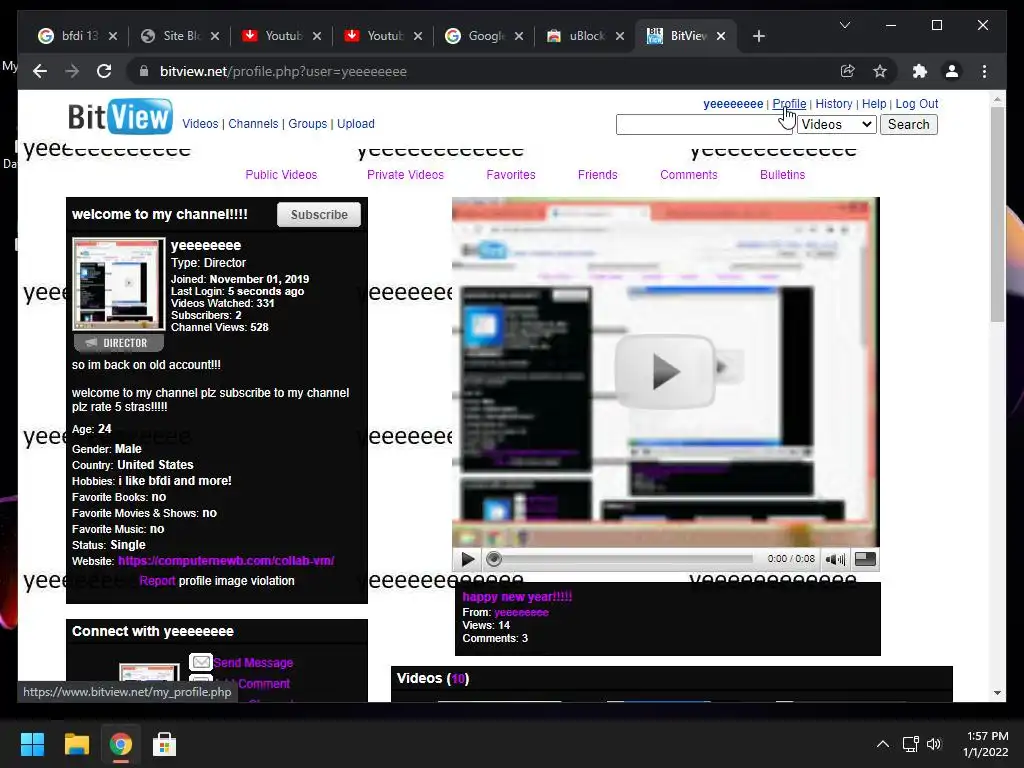Toggle fullscreen on the video player
The width and height of the screenshot is (1024, 768).
865,559
